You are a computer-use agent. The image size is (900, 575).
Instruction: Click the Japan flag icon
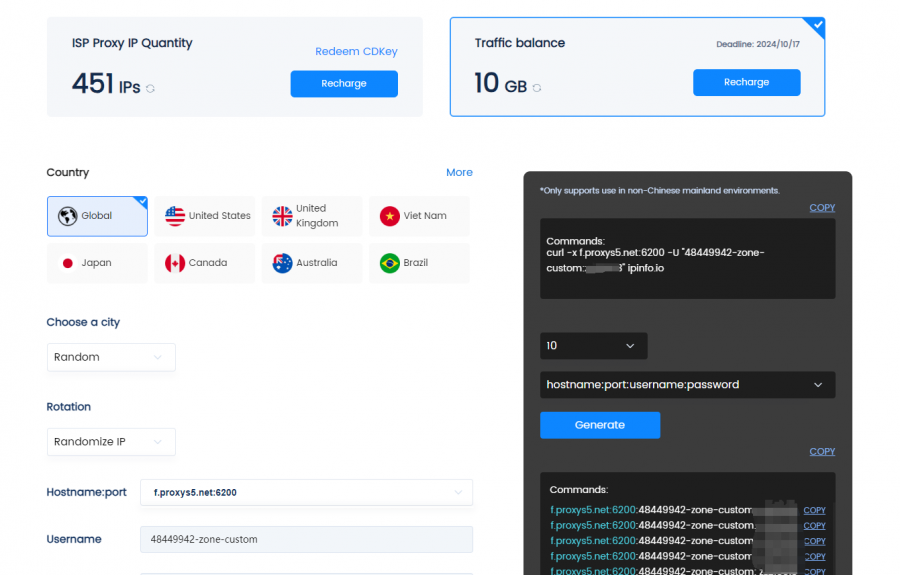68,263
